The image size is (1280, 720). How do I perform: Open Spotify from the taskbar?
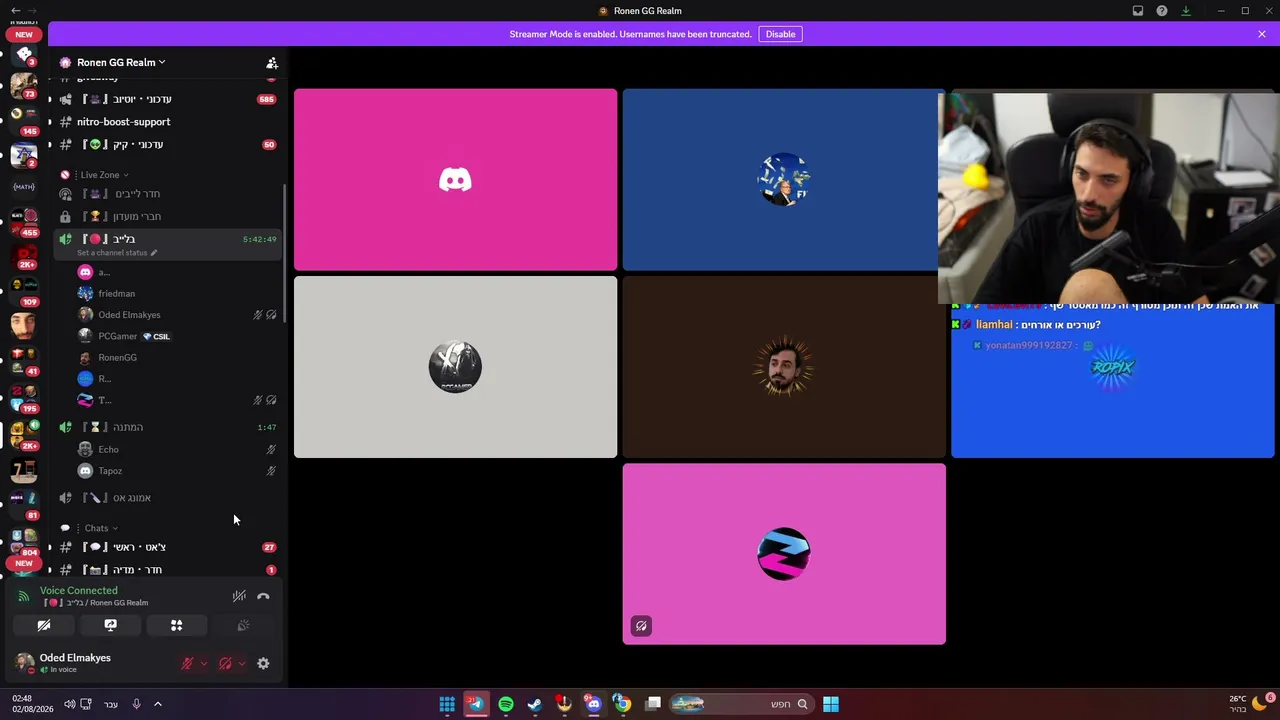pos(506,704)
